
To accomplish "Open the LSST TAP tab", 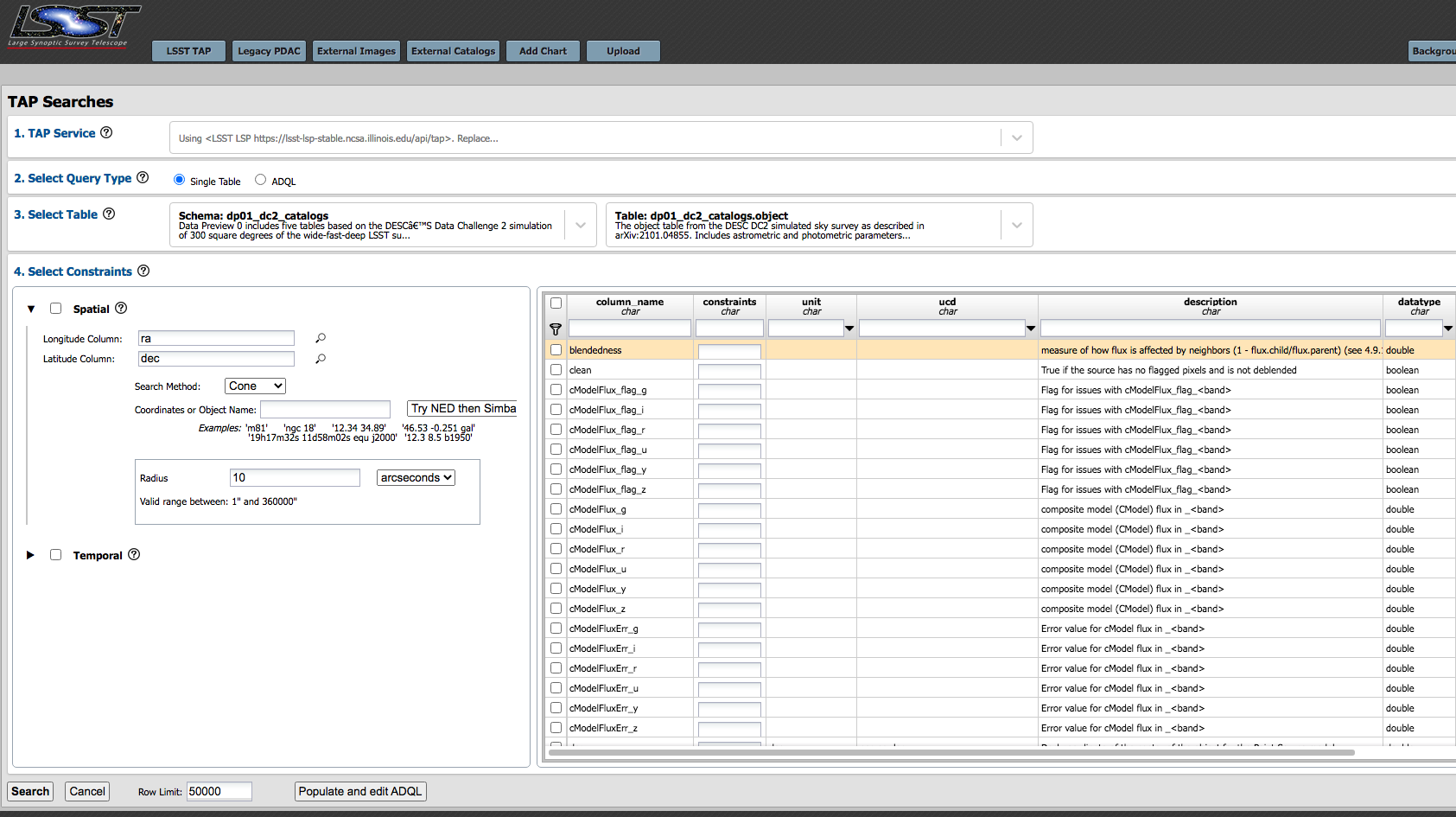I will click(x=188, y=51).
